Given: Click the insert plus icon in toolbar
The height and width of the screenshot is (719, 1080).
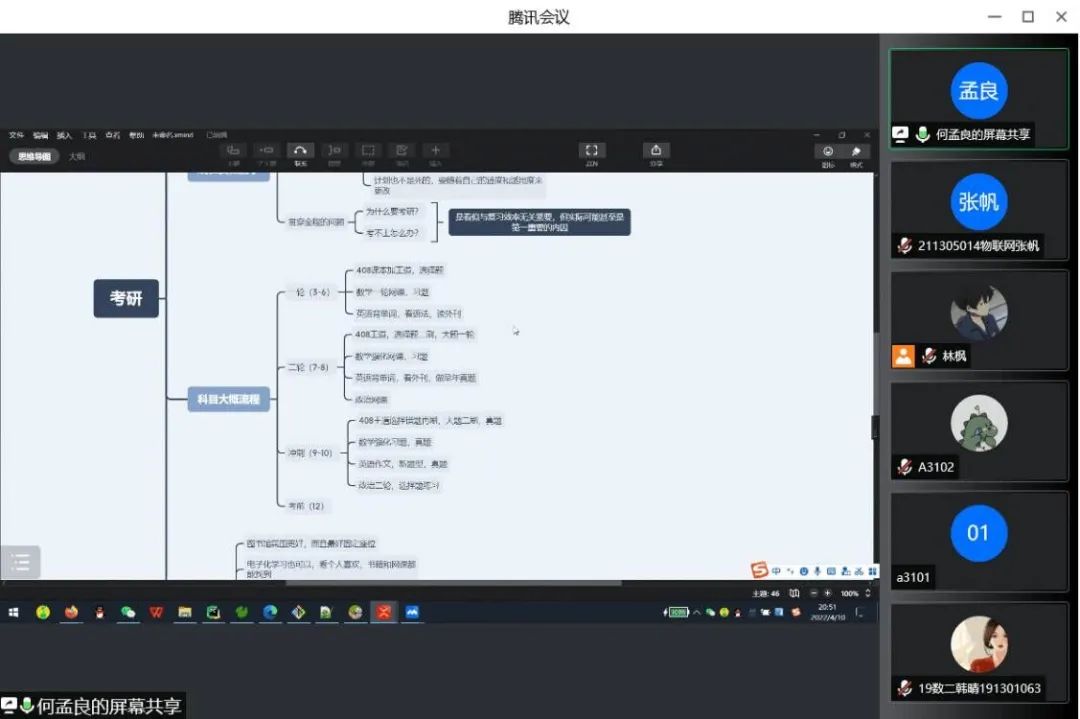Looking at the screenshot, I should [x=435, y=150].
